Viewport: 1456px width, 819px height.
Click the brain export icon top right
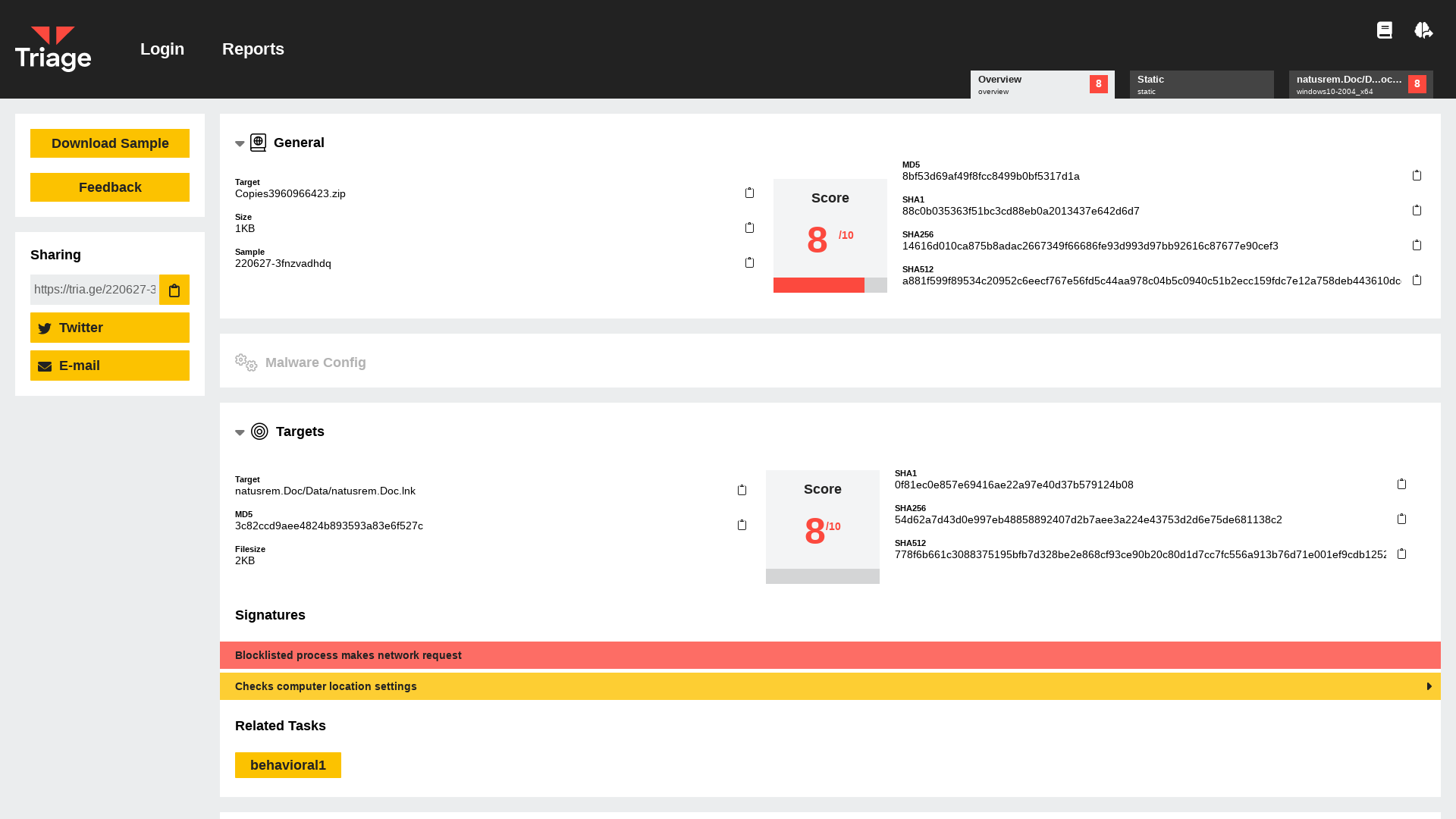pyautogui.click(x=1423, y=30)
